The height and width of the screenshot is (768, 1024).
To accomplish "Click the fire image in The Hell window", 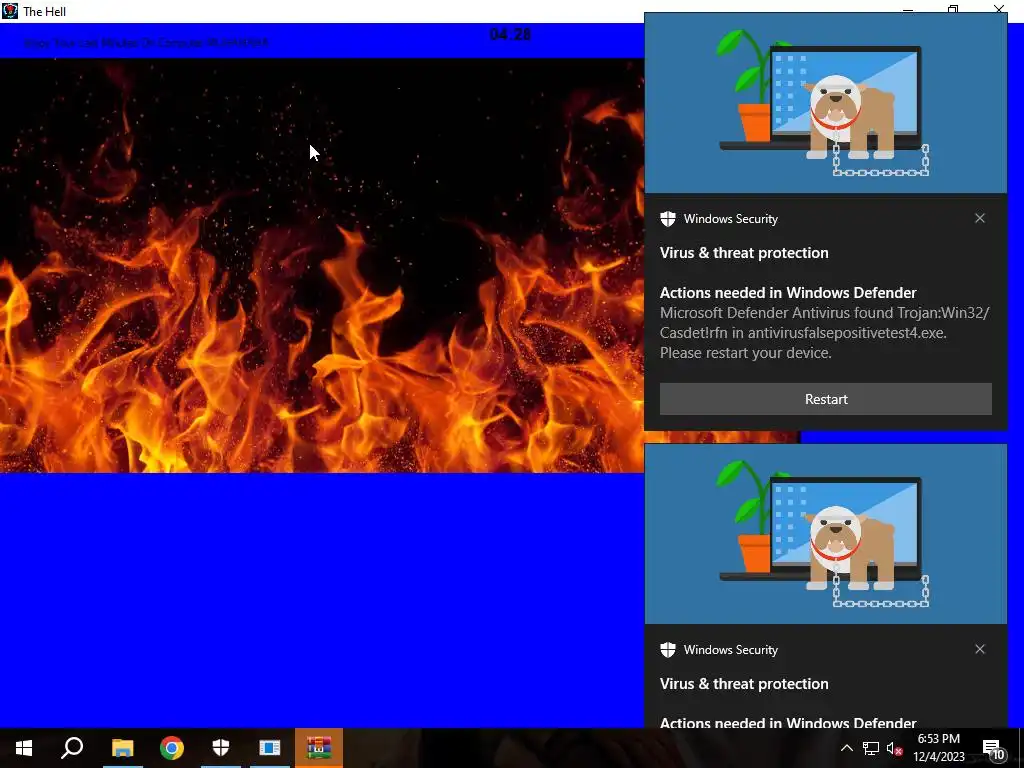I will pyautogui.click(x=322, y=265).
